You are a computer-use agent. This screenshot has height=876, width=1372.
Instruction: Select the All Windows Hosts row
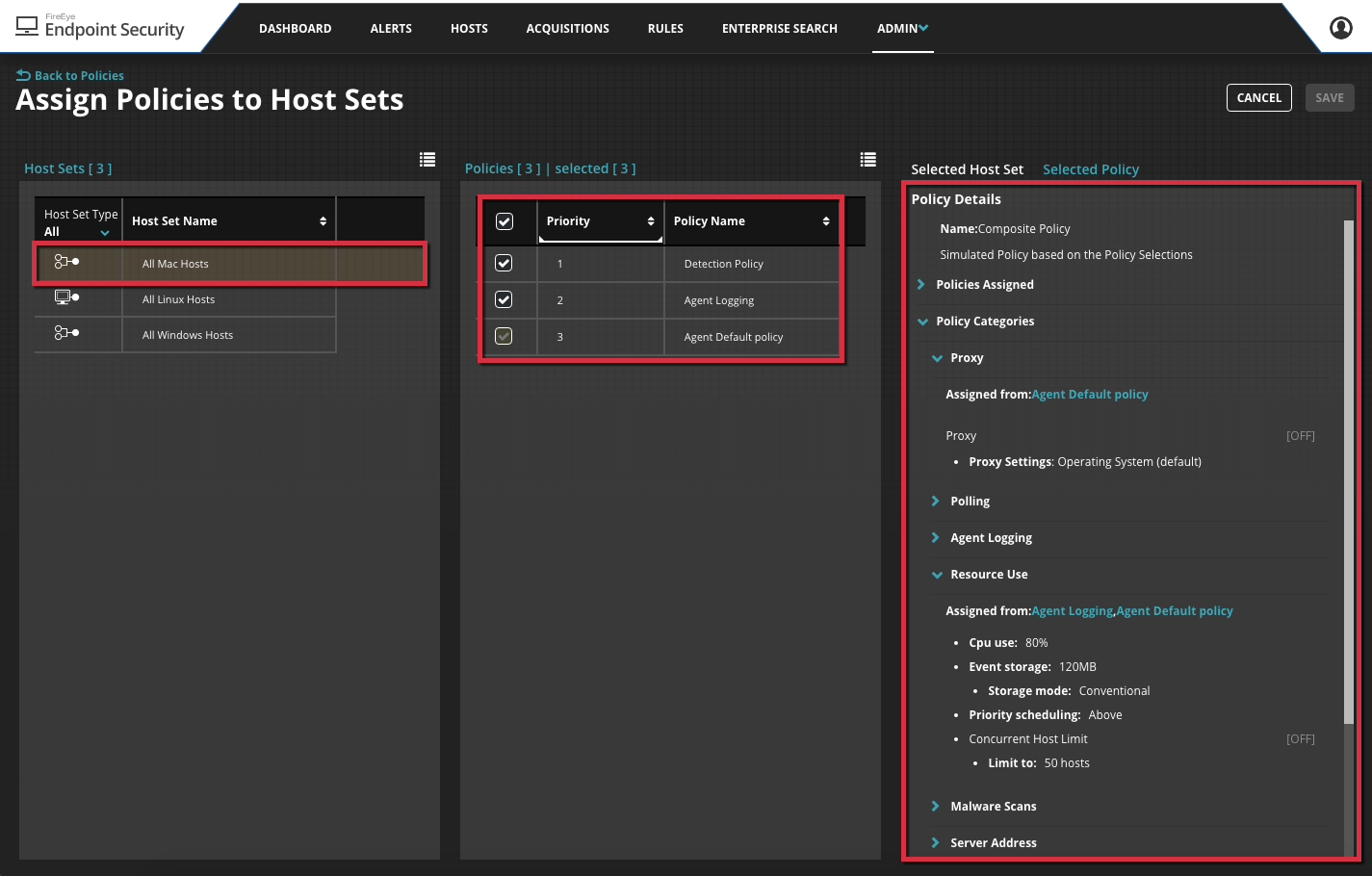pos(186,335)
